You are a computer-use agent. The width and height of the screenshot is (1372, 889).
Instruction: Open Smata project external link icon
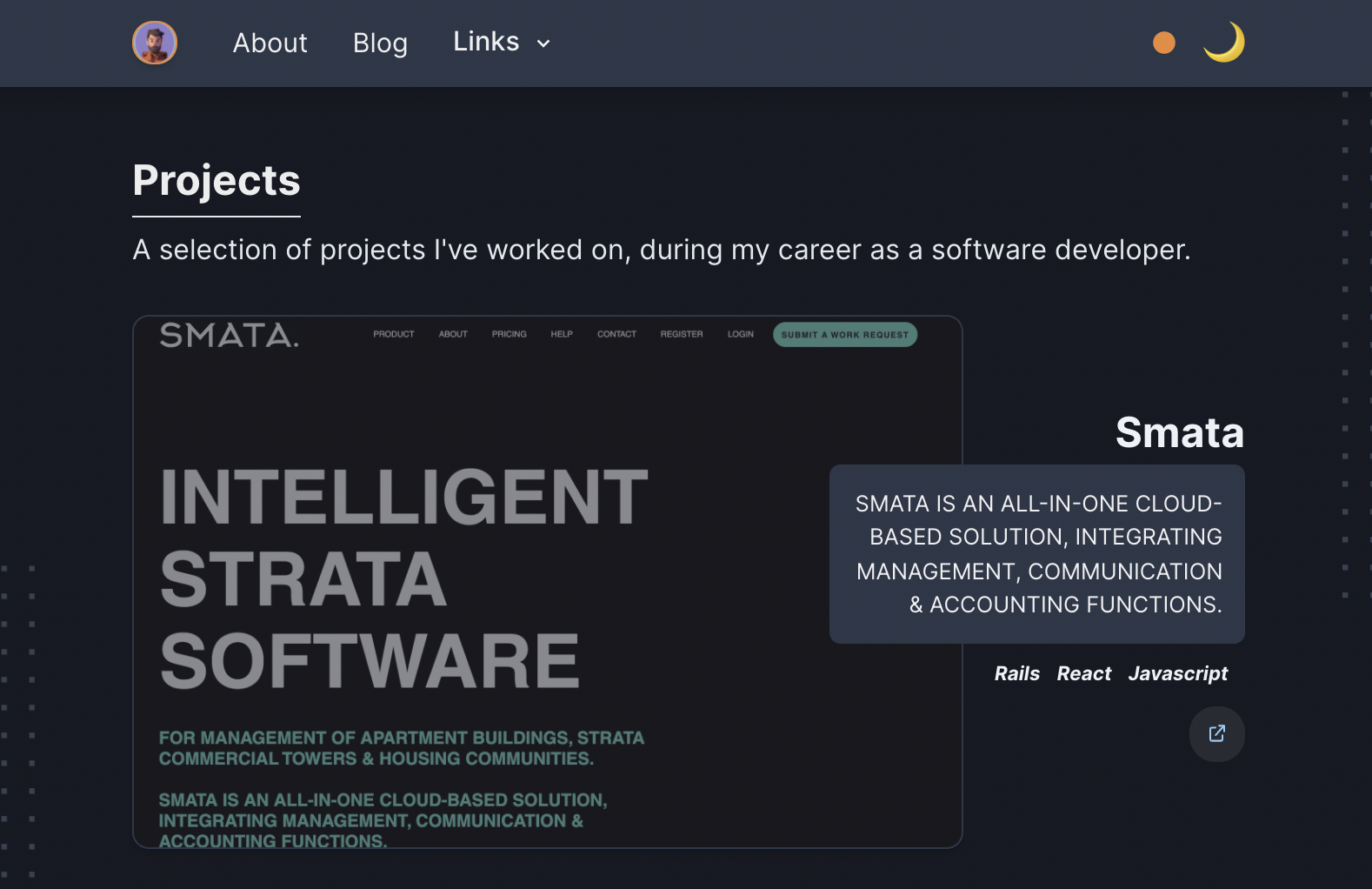[x=1216, y=734]
